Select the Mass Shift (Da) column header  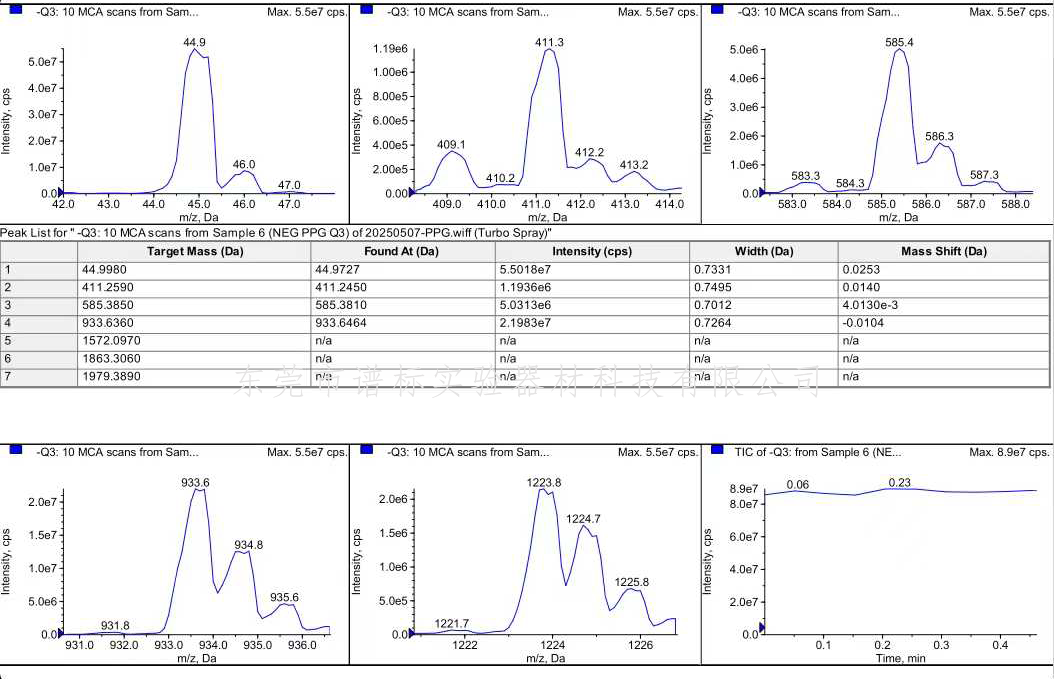click(944, 251)
